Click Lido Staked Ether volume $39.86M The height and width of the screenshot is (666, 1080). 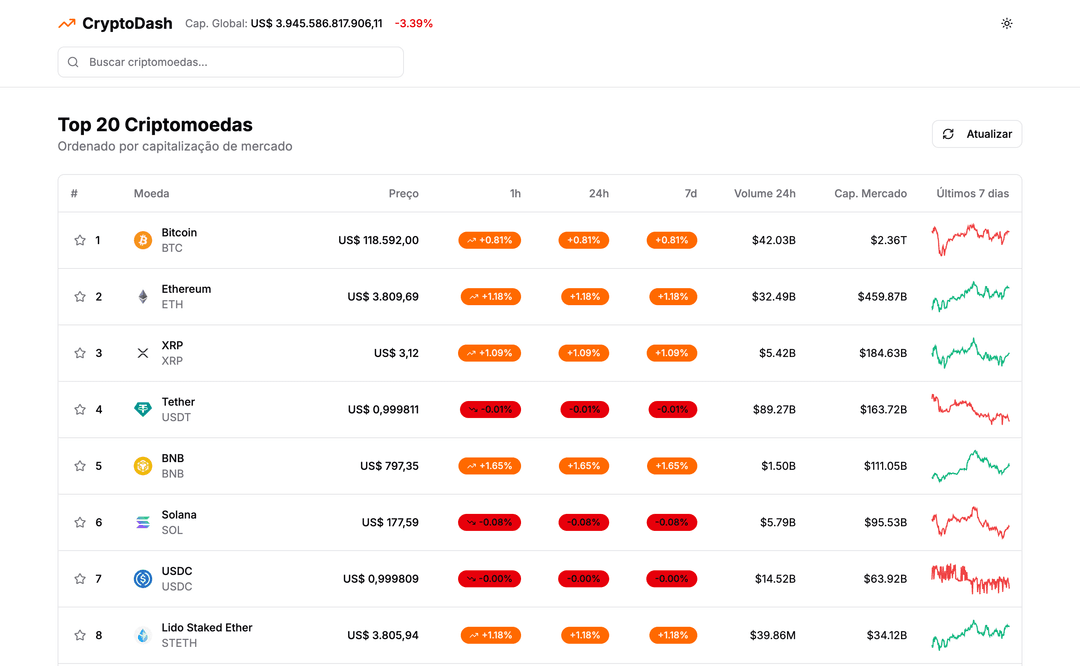[773, 636]
